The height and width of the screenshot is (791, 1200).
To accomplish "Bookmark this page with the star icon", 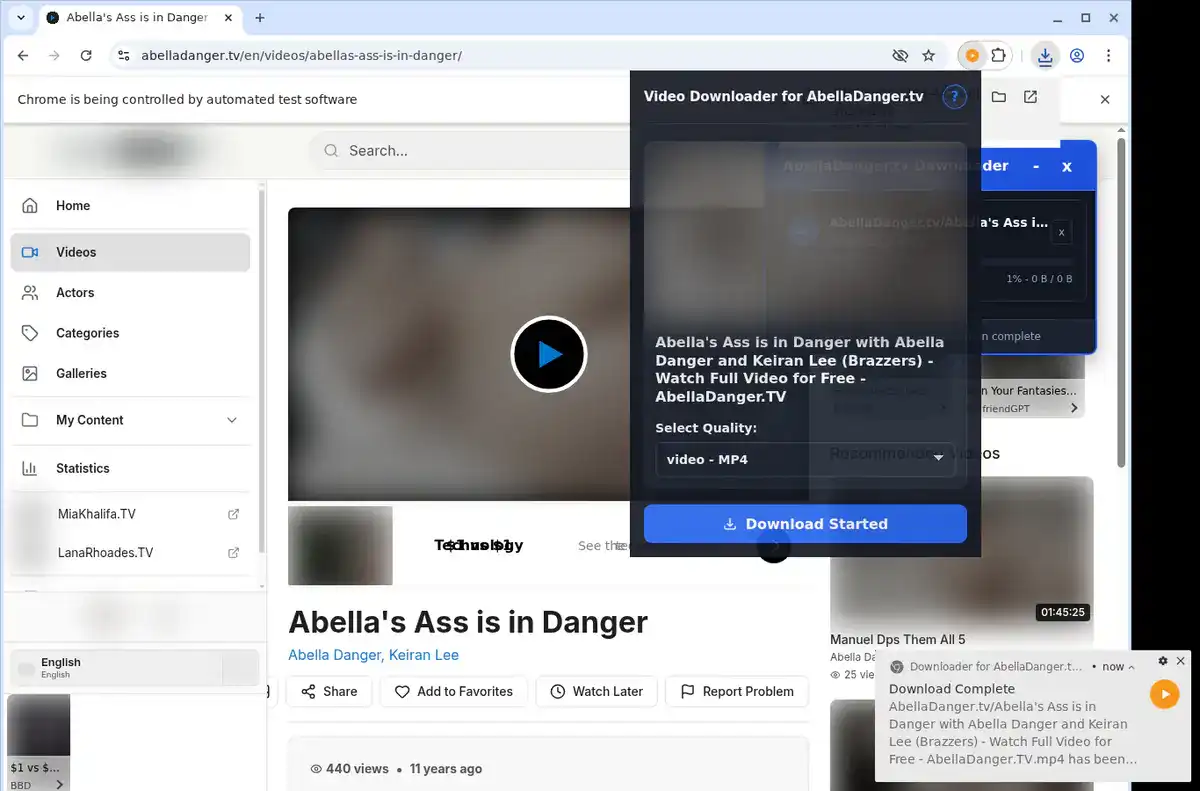I will point(929,56).
